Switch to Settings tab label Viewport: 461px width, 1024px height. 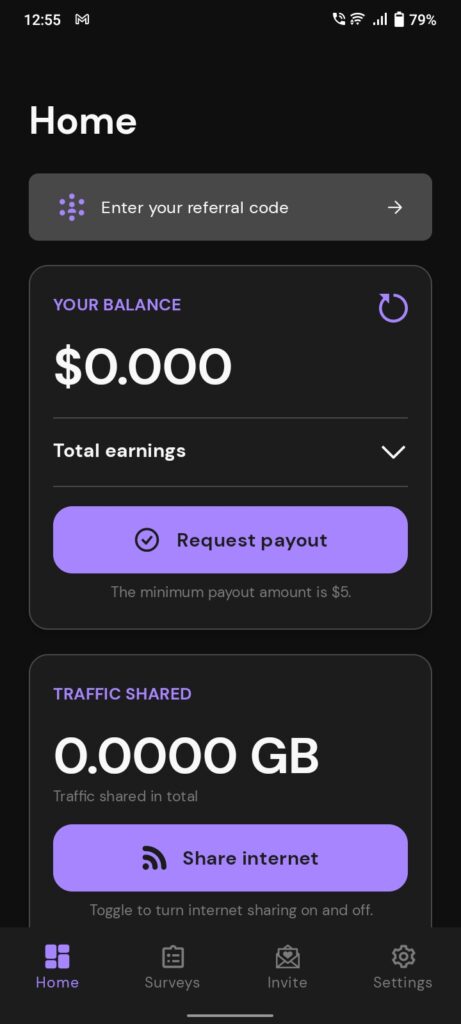point(403,982)
